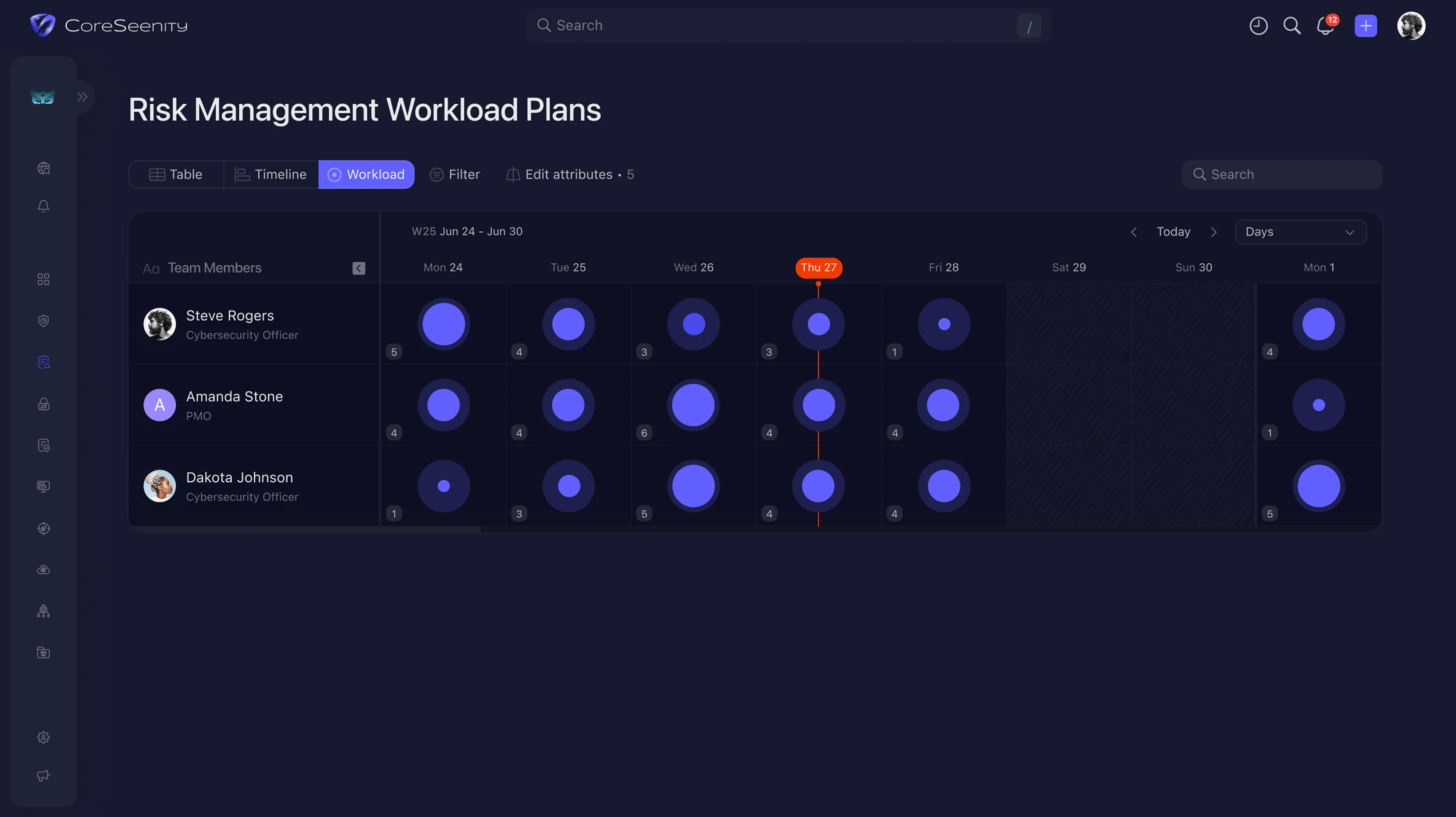Screen dimensions: 1456x817
Task: Open Dakota Johnson Tue 25 workload bubble
Action: pos(569,486)
